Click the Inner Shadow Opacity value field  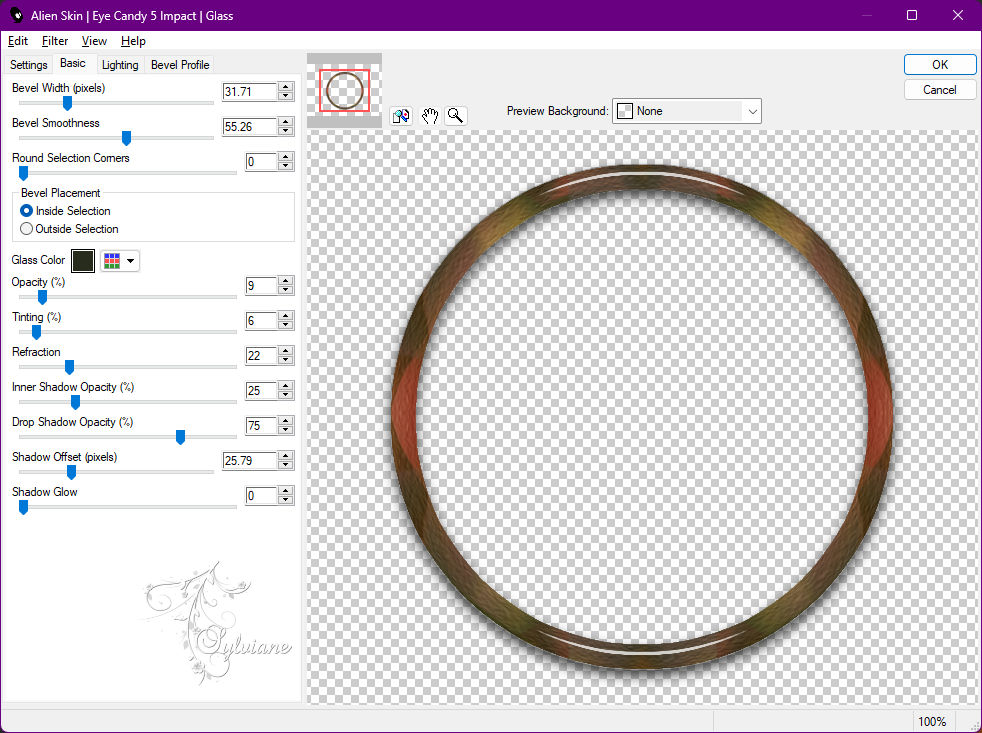pos(261,391)
